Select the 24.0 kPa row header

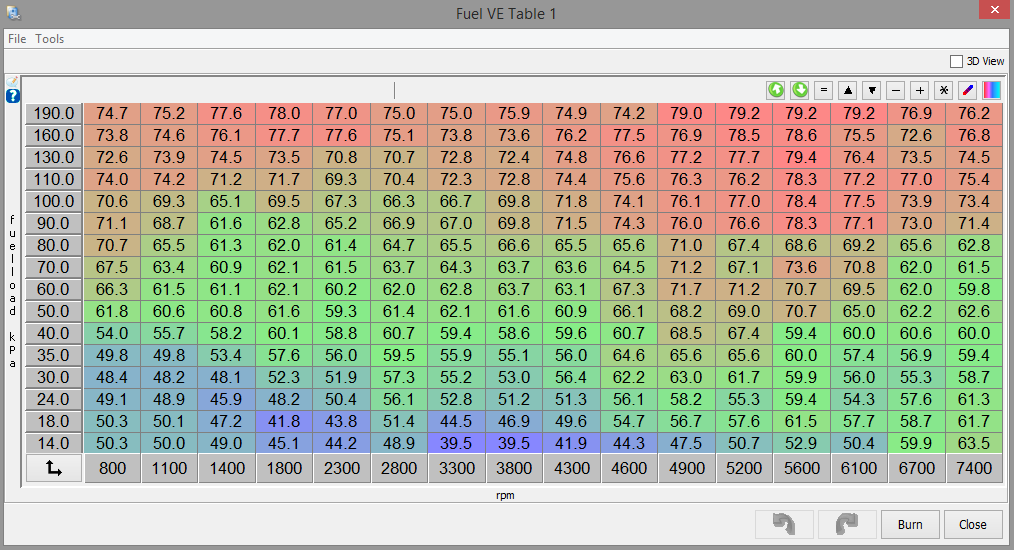[54, 399]
